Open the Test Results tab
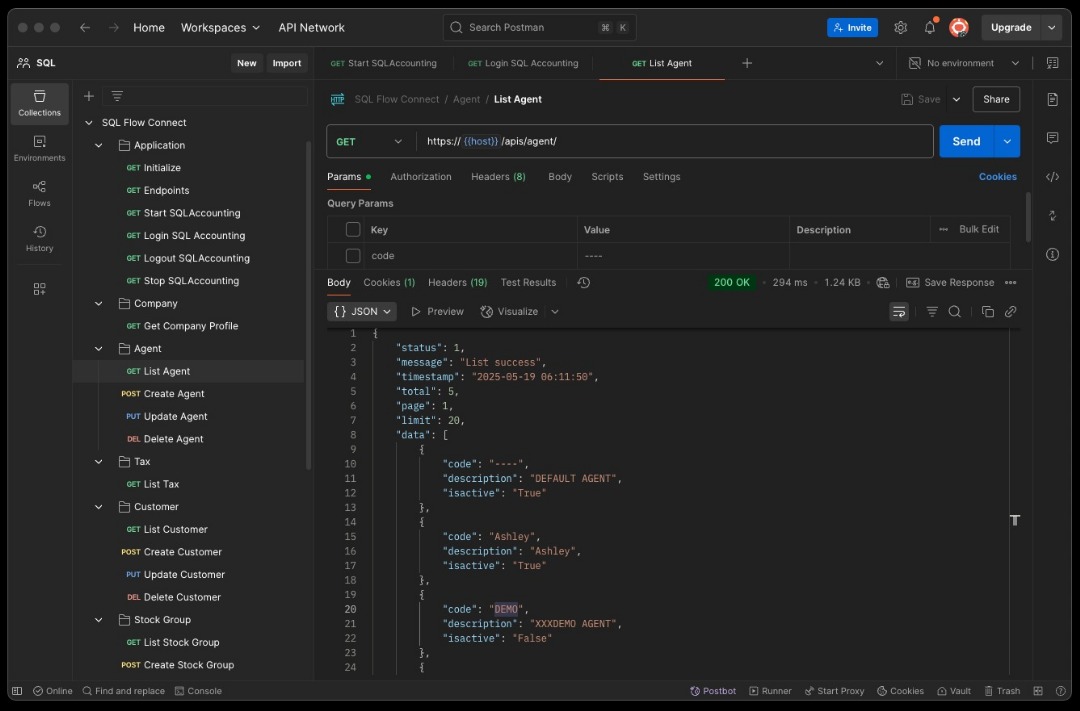This screenshot has width=1080, height=711. pos(528,283)
